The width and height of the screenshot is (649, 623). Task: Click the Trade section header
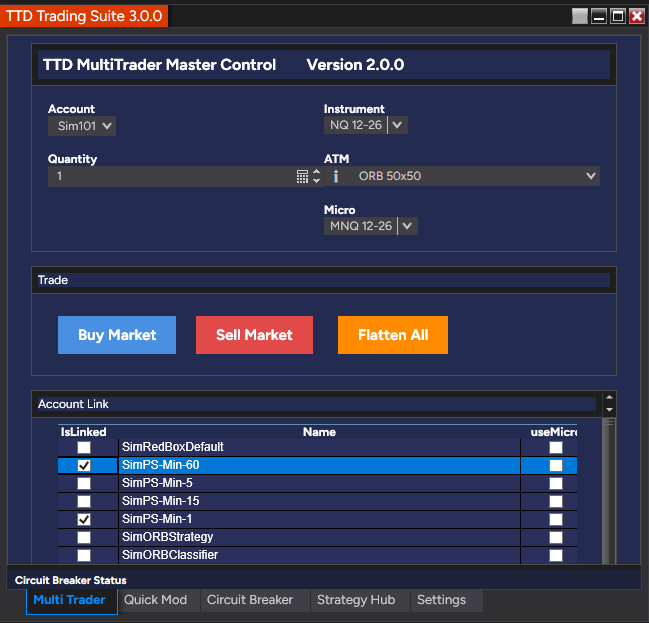pyautogui.click(x=324, y=280)
